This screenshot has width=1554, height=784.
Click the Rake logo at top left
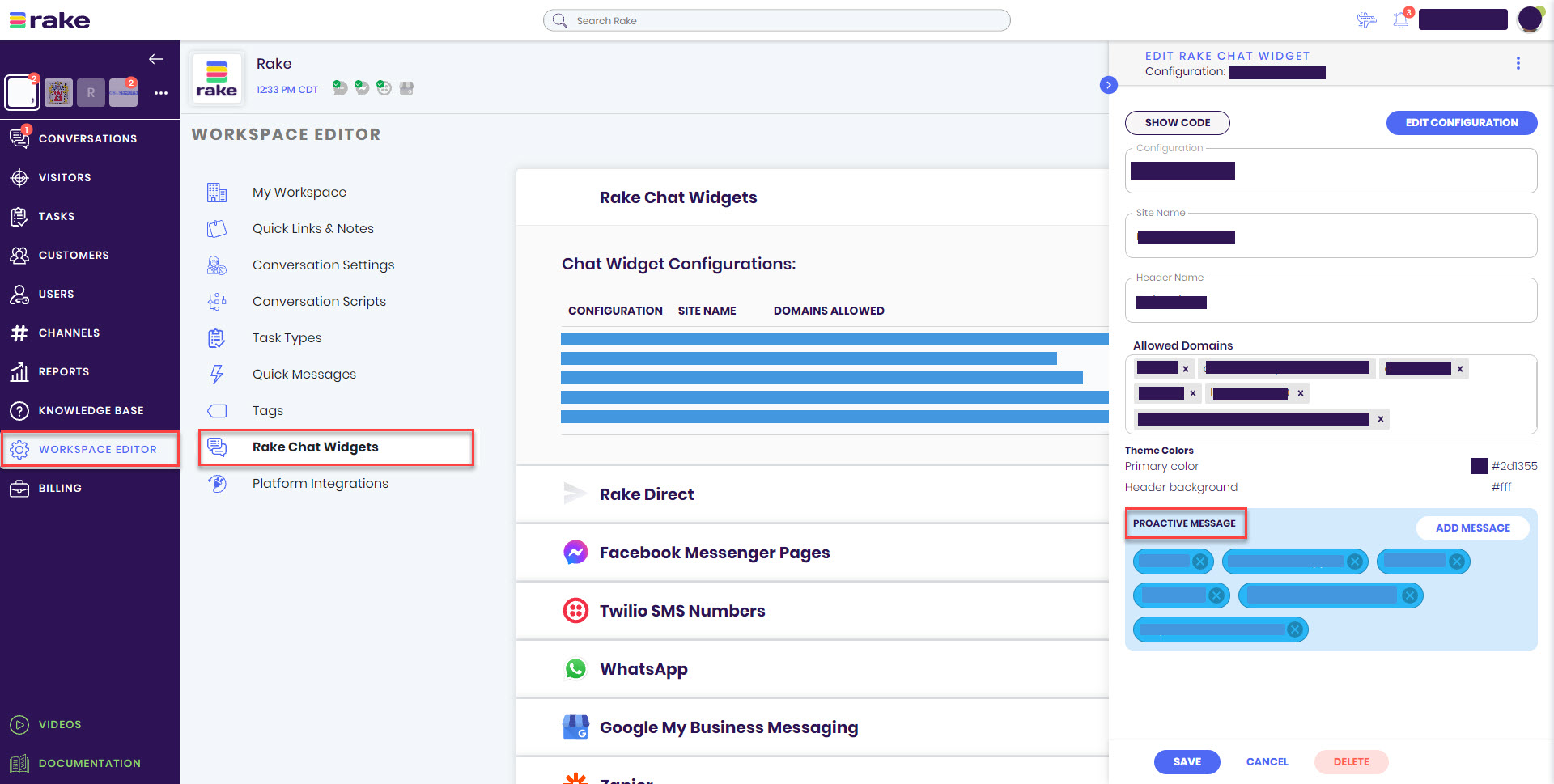pyautogui.click(x=50, y=20)
